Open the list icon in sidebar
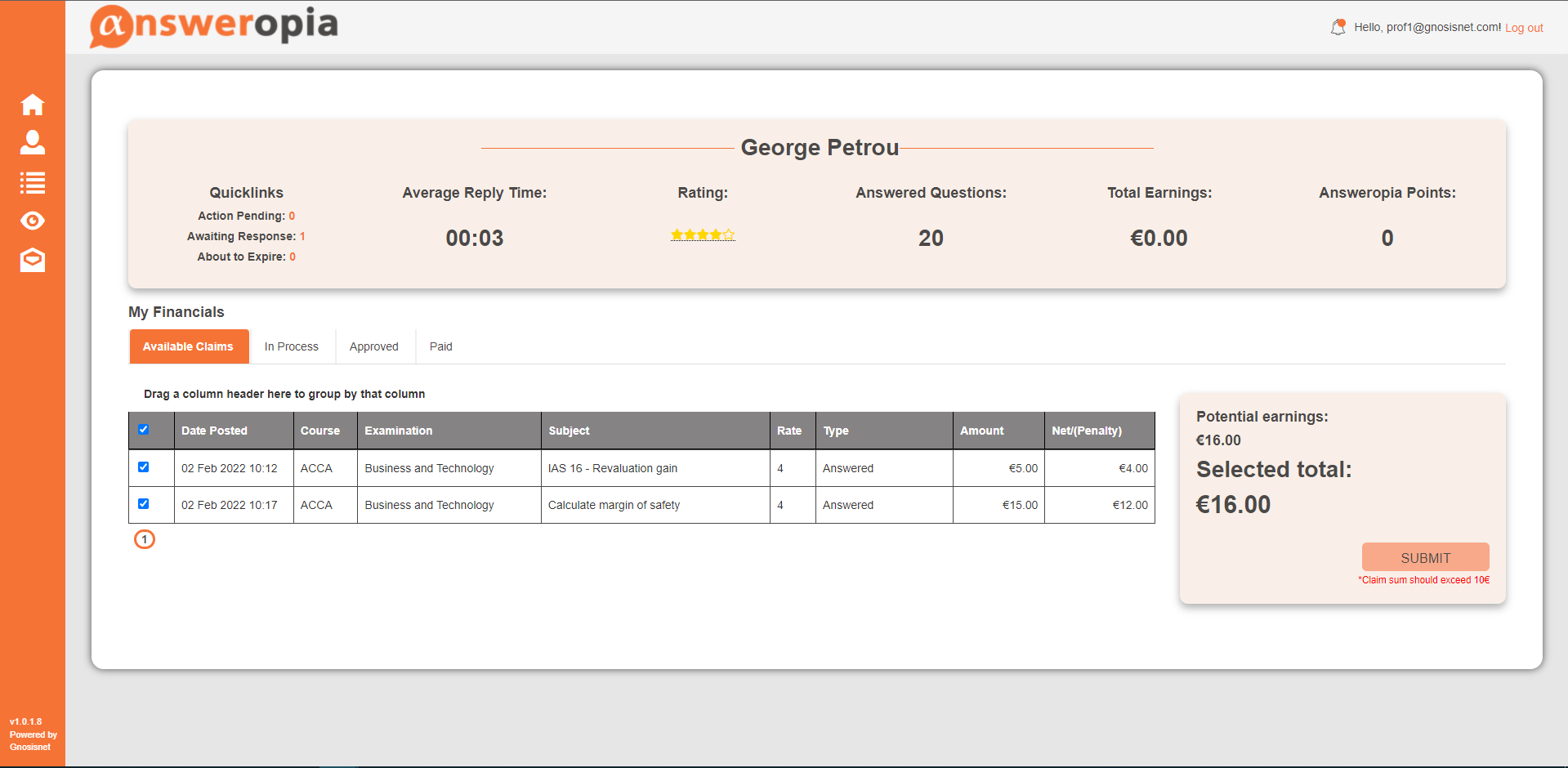Viewport: 1568px width, 768px height. [33, 182]
